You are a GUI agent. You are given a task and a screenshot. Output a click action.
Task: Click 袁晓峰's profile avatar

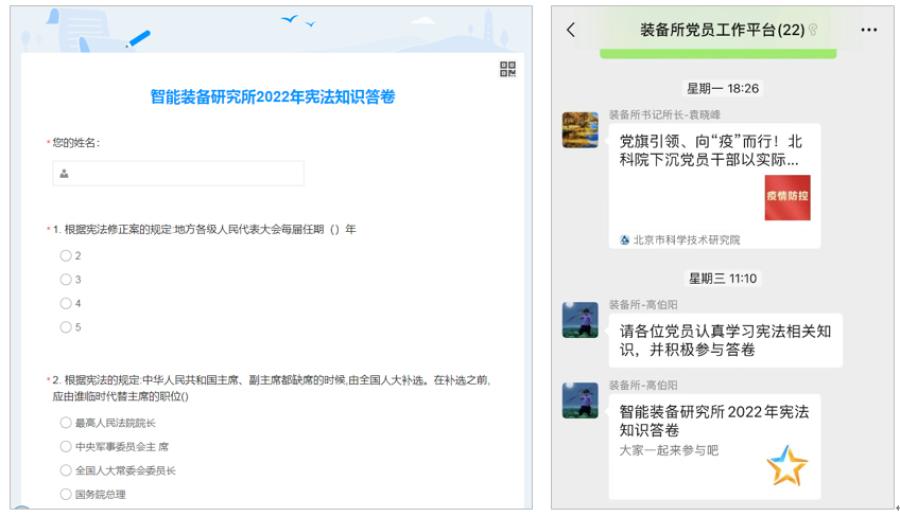pos(580,130)
